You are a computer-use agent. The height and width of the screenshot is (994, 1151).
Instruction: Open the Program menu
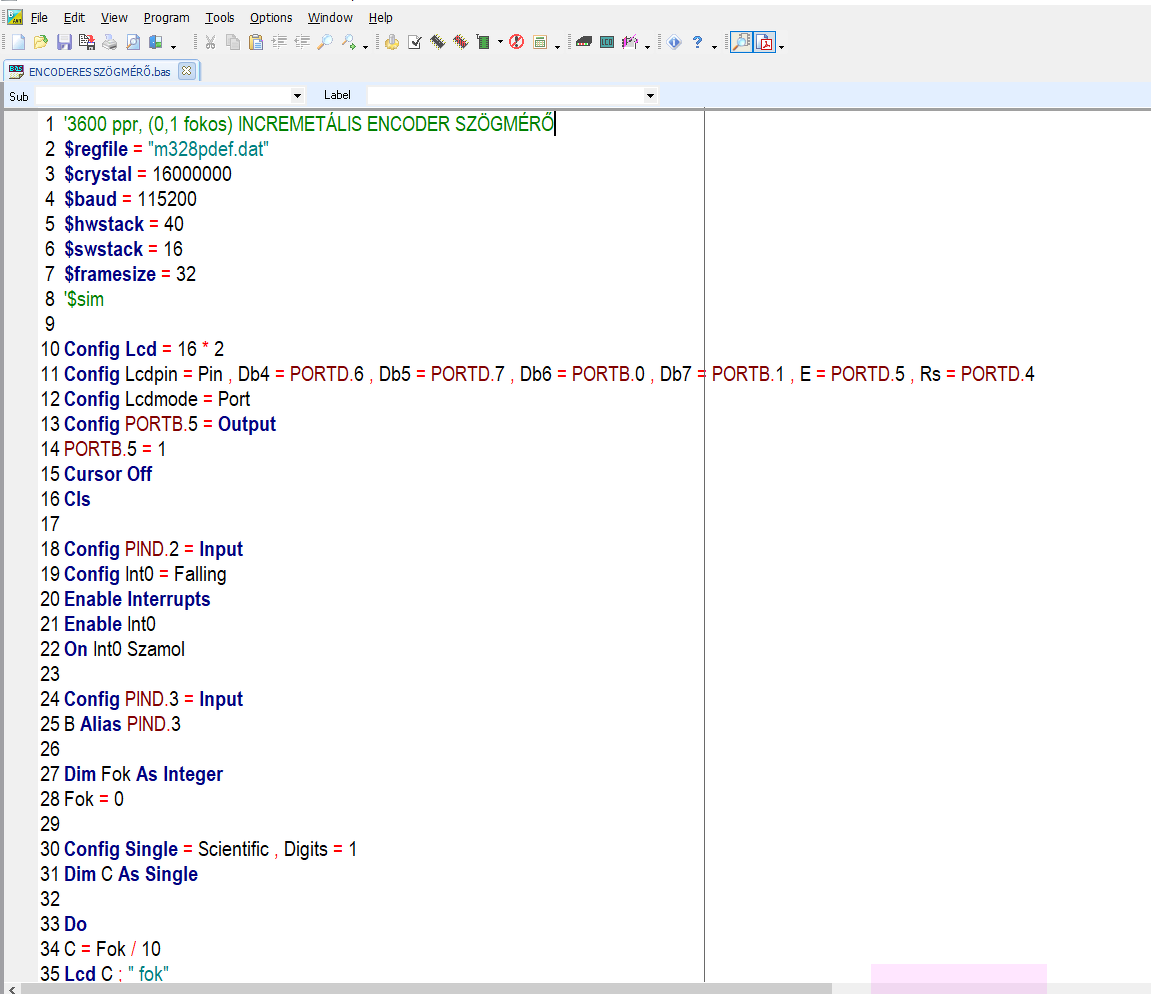coord(167,18)
